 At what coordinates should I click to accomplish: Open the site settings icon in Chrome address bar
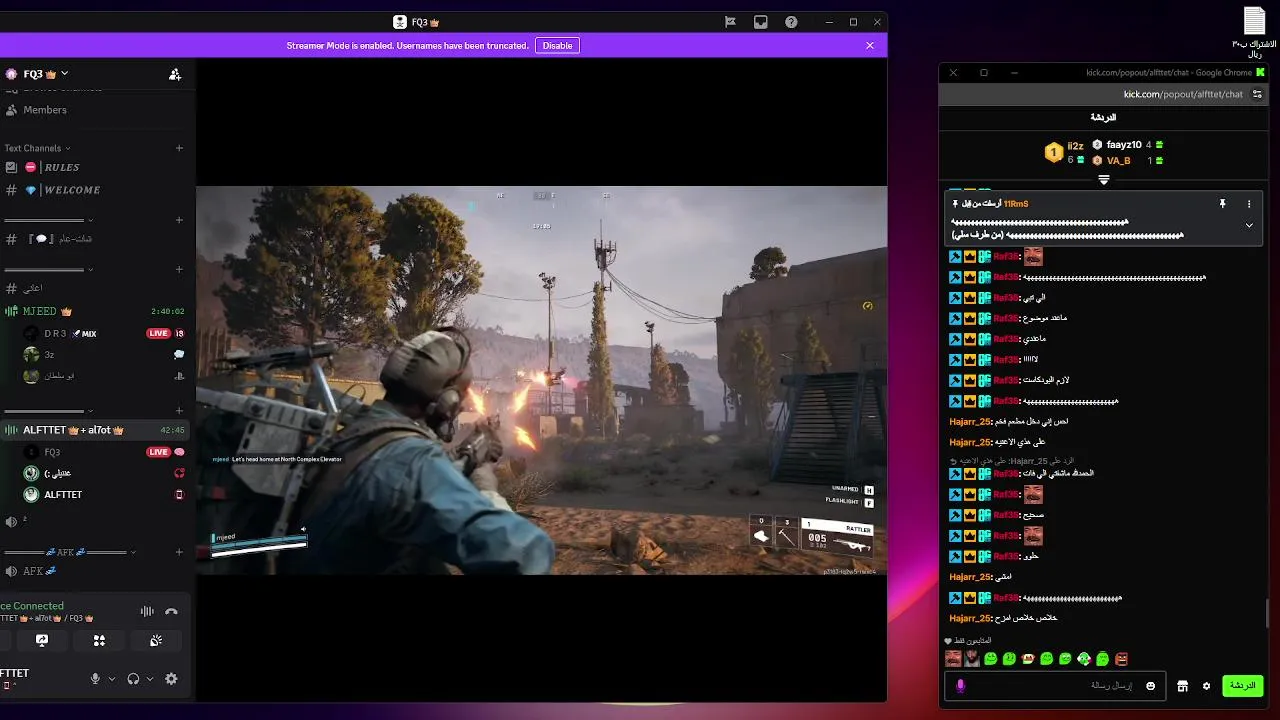pyautogui.click(x=1258, y=94)
